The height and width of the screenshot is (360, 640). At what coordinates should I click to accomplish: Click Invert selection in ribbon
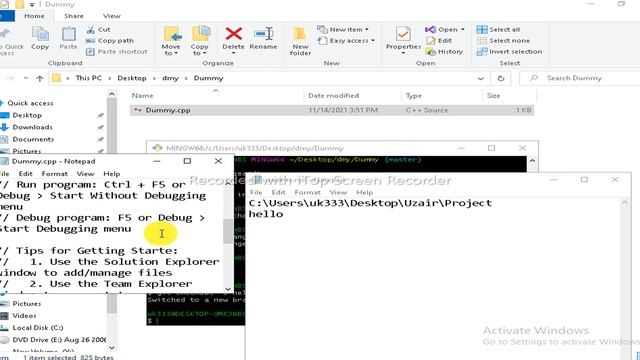coord(509,51)
